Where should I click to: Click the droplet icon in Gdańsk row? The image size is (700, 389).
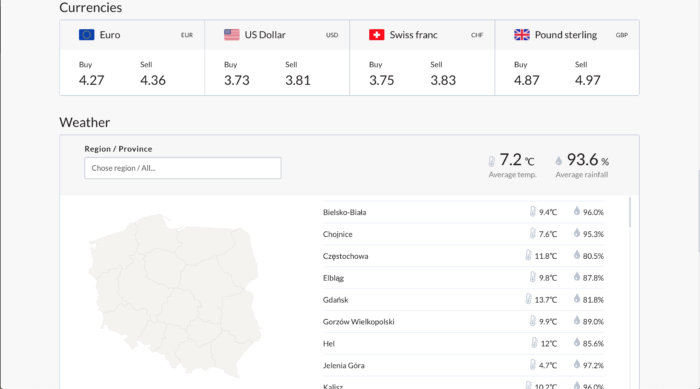point(577,298)
